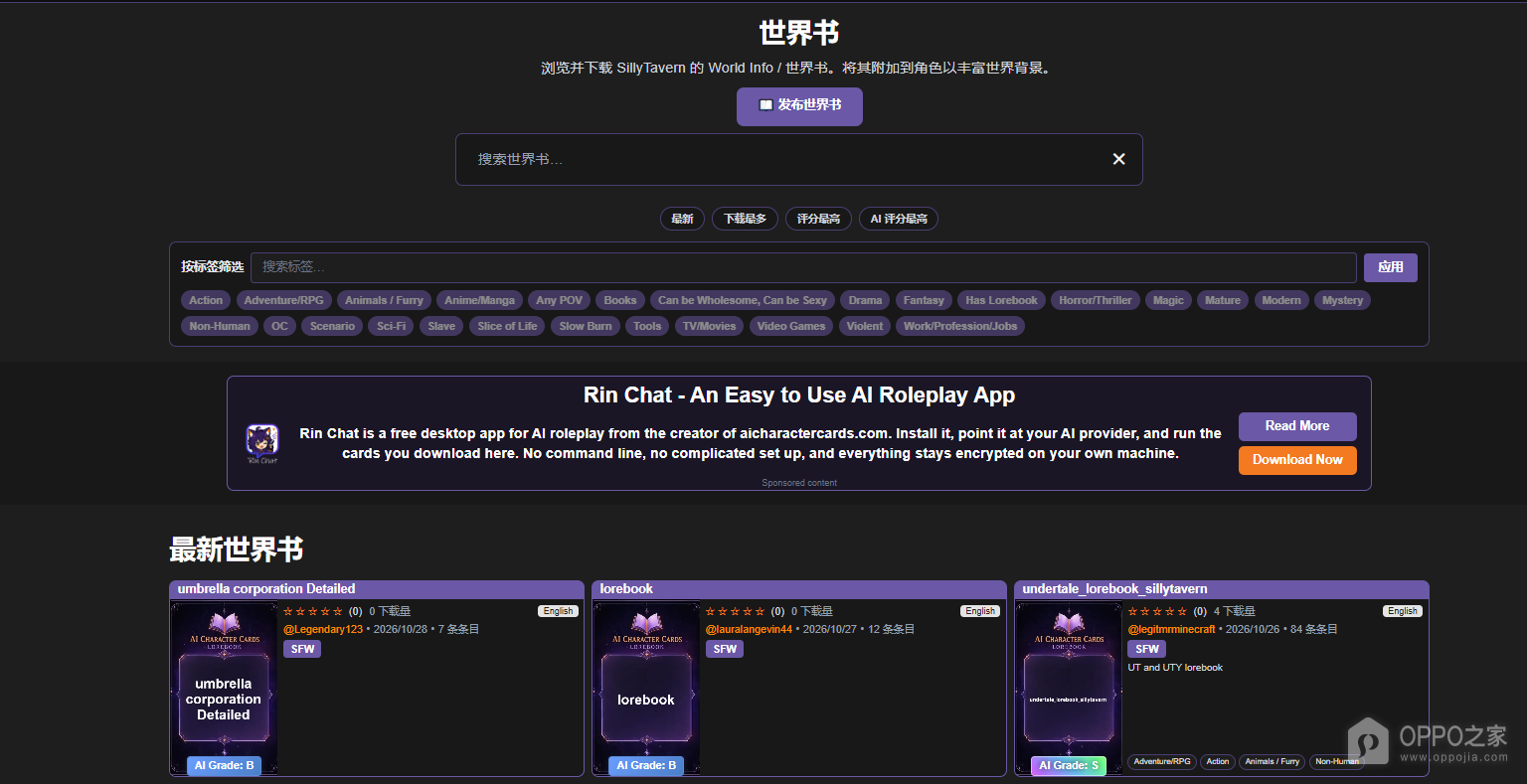1527x784 pixels.
Task: Click the Animals / Furry tag on the undertale card
Action: pyautogui.click(x=1272, y=762)
